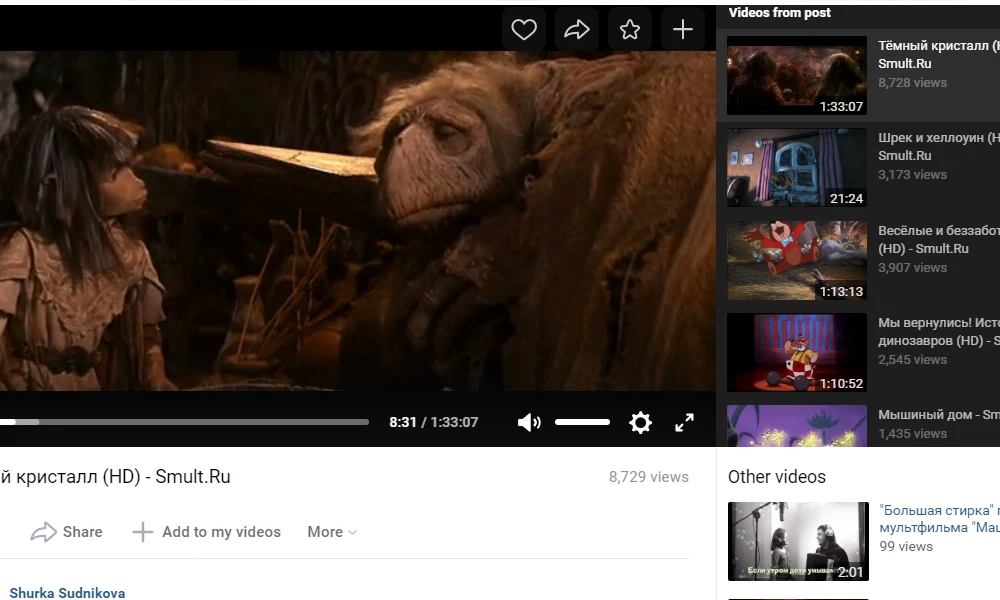The height and width of the screenshot is (600, 1000).
Task: Open the 1:33:07 Тёмный кристалл thumbnail
Action: pos(797,75)
